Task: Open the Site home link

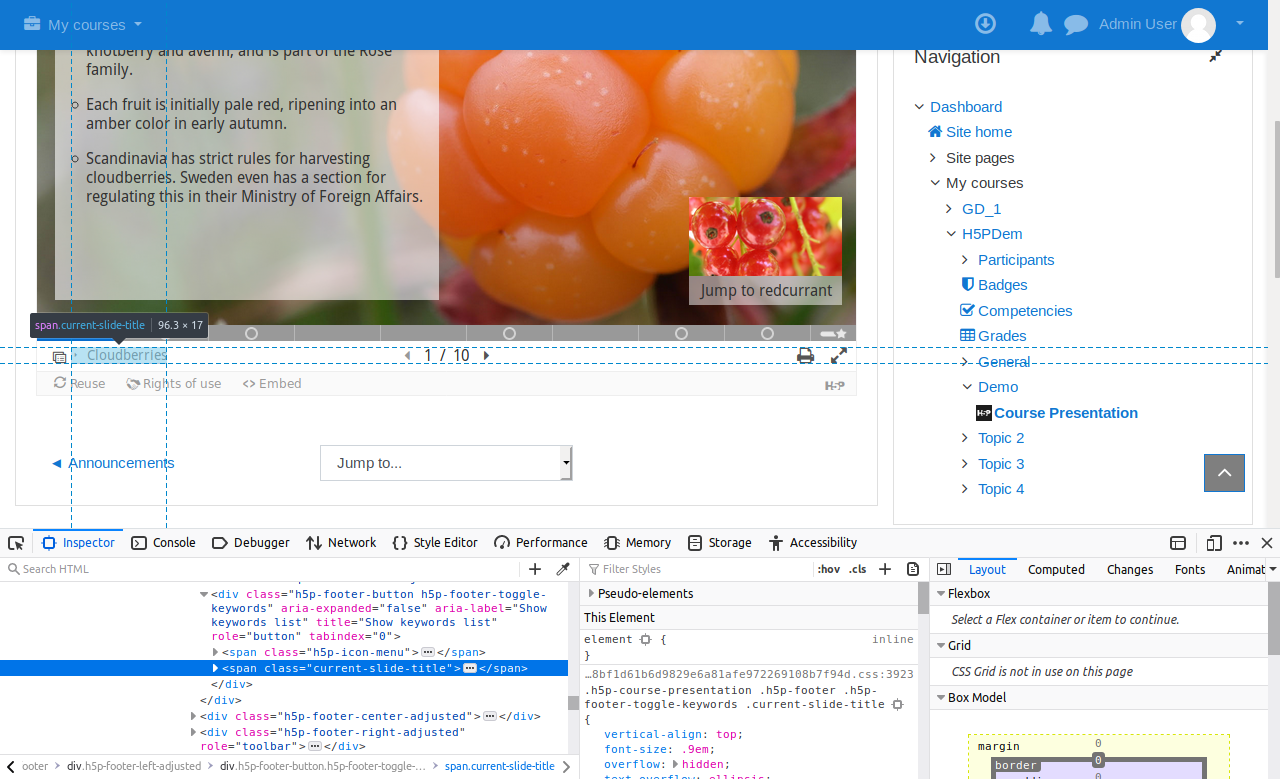Action: [979, 132]
